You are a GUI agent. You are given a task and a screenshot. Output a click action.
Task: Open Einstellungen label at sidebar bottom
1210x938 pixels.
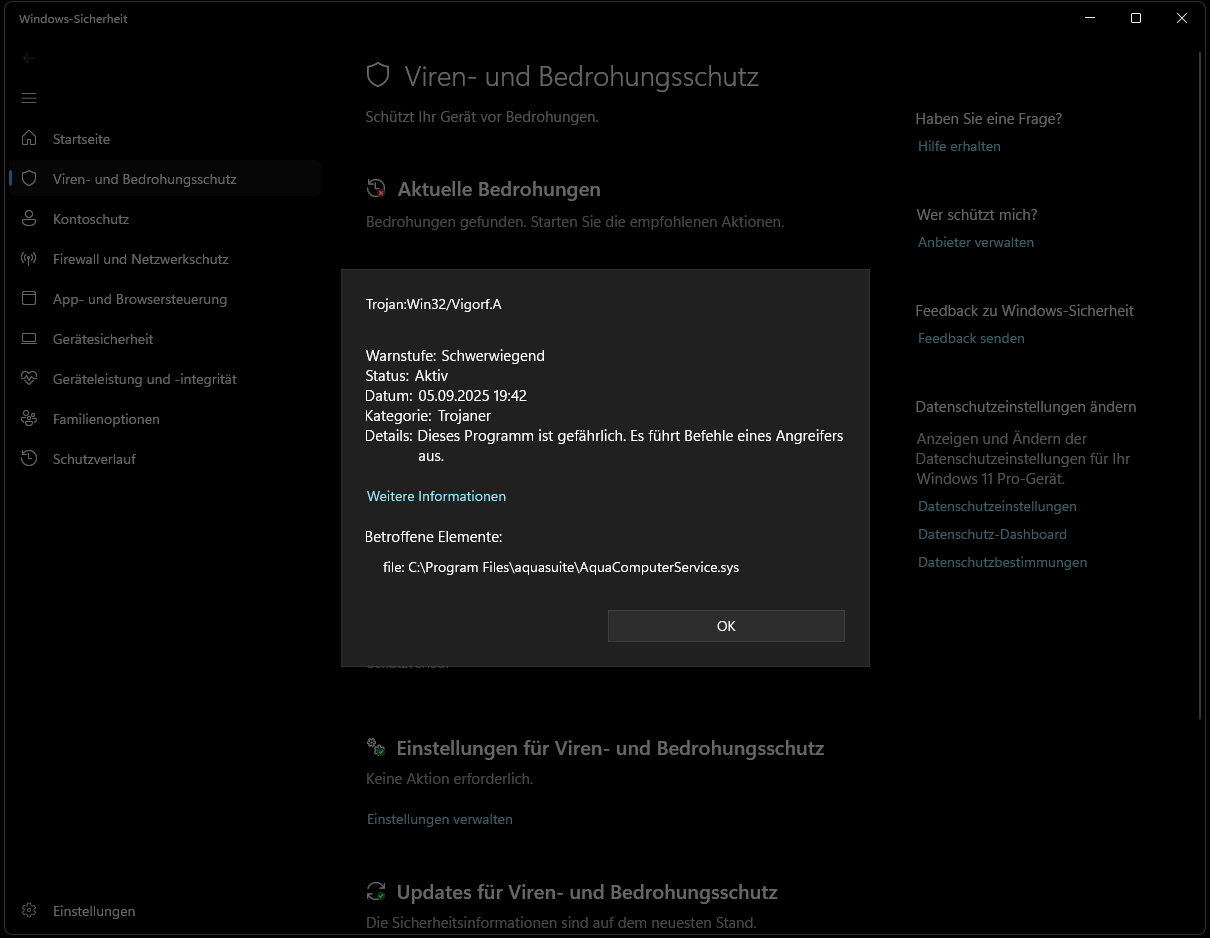pyautogui.click(x=94, y=911)
